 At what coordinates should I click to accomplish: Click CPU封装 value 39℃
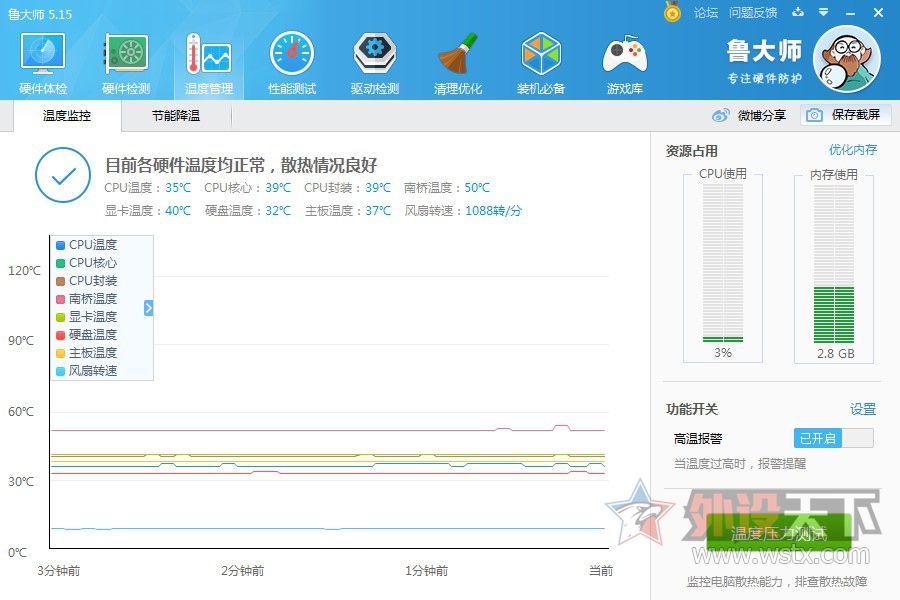pos(378,188)
